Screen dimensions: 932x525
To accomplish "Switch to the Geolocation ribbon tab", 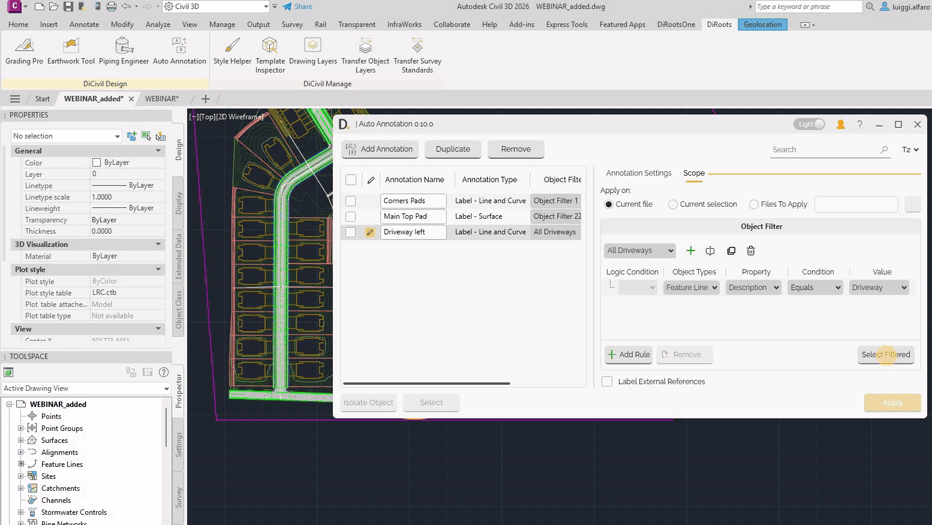I will [763, 24].
